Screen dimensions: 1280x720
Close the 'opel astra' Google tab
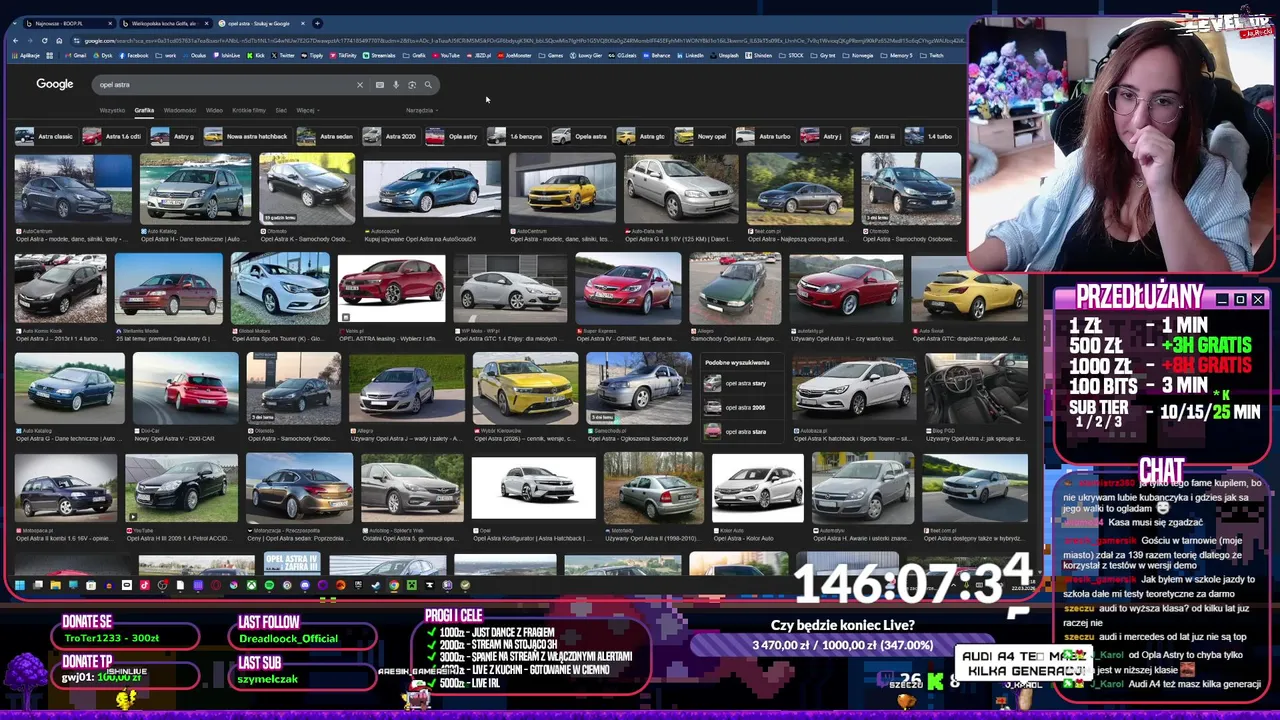click(303, 23)
